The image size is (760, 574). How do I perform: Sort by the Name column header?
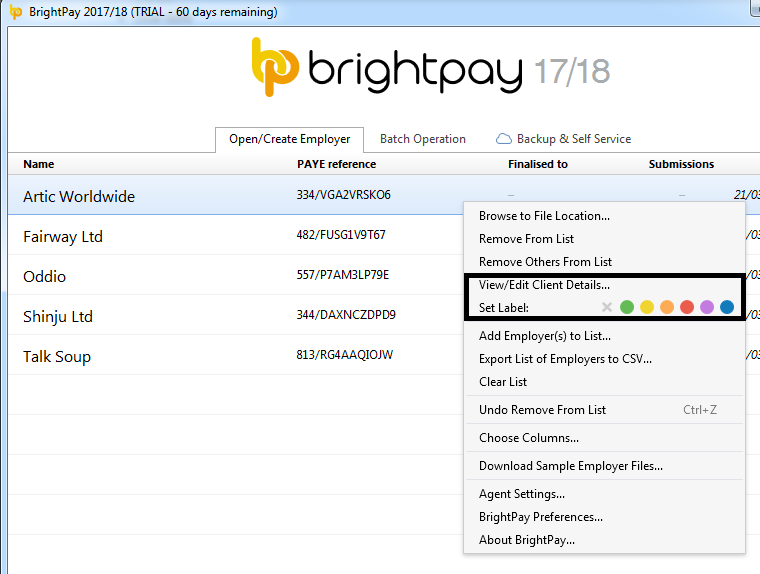click(x=39, y=164)
